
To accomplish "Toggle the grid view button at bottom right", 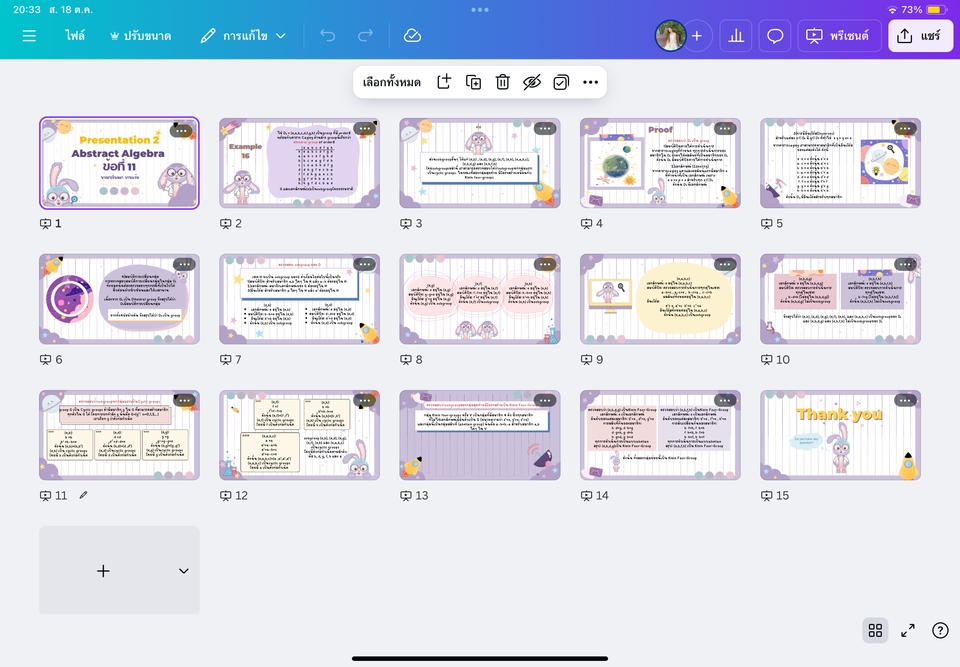I will coord(875,630).
